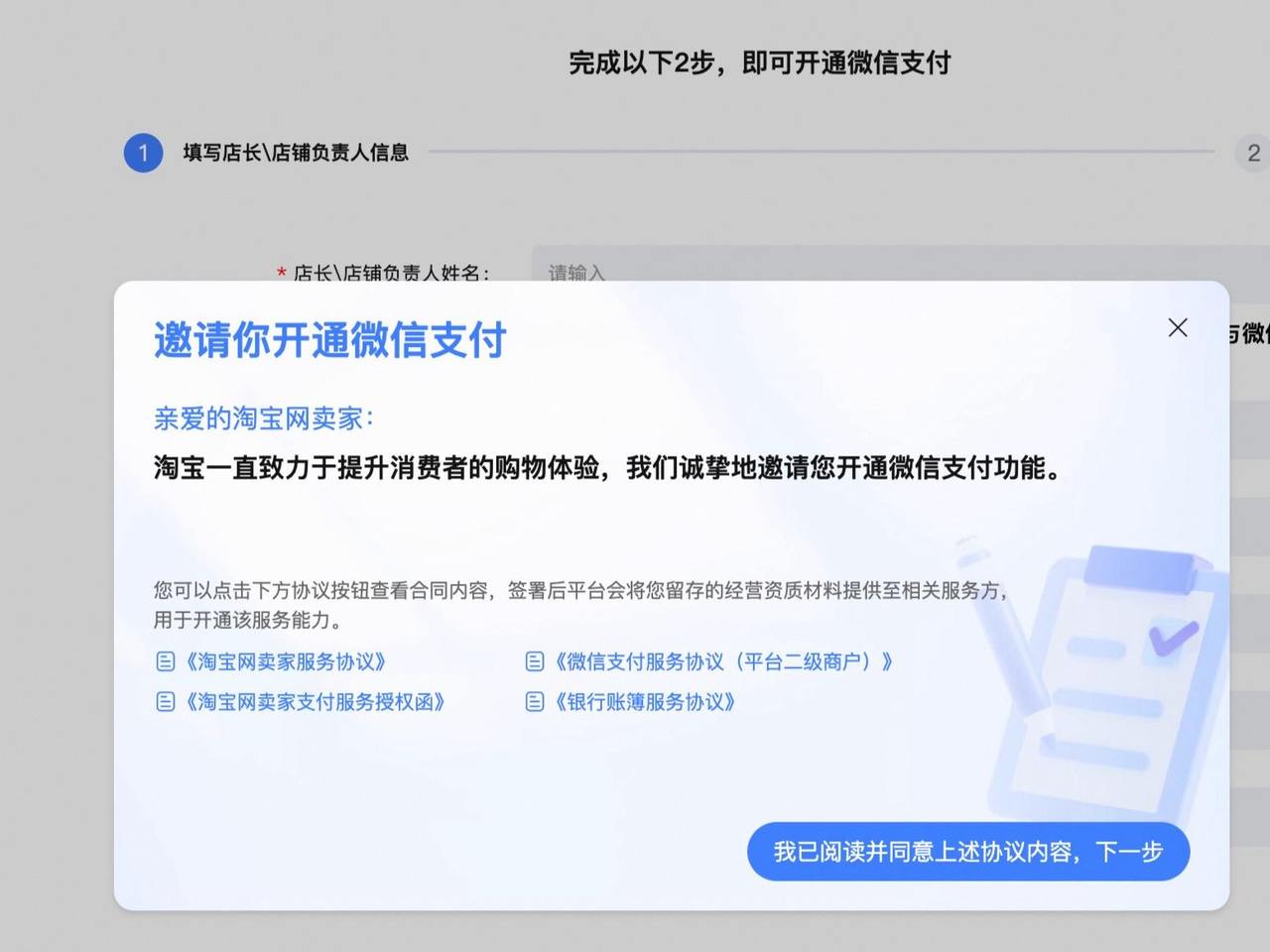The image size is (1270, 952).
Task: Click the checkmark on the clipboard graphic
Action: 1173,637
